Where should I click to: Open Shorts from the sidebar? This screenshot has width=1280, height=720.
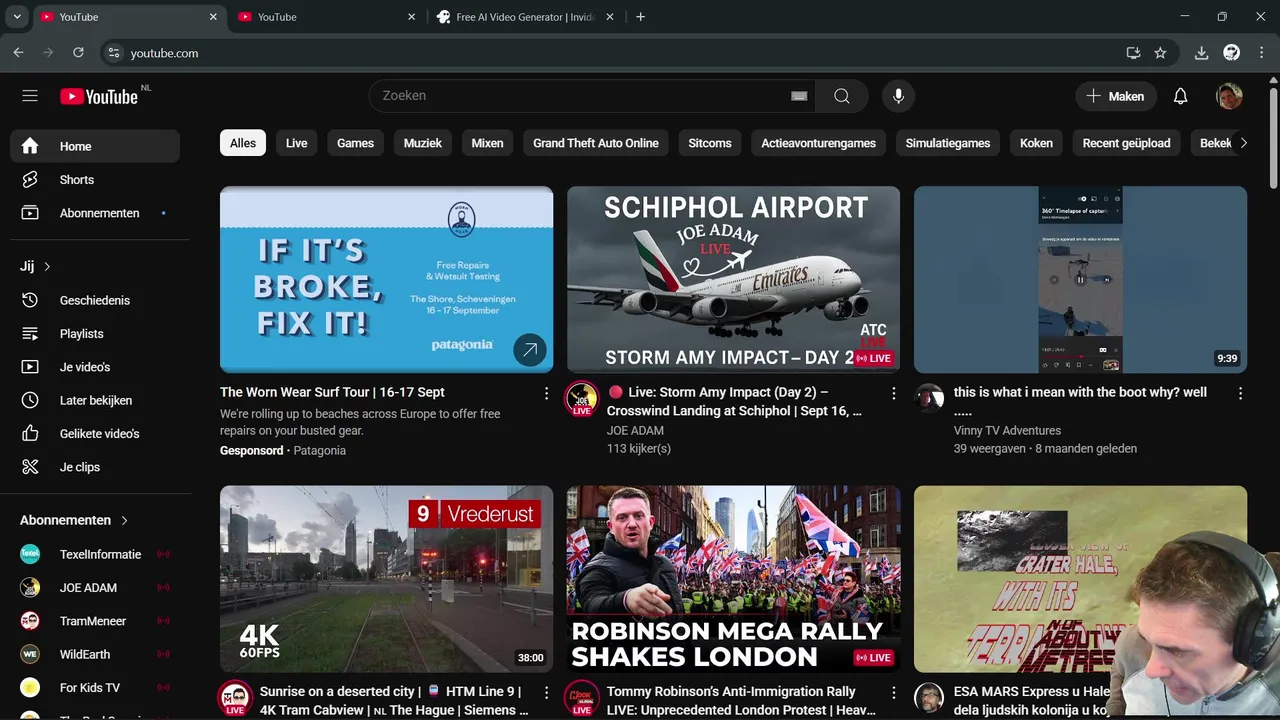click(x=95, y=180)
